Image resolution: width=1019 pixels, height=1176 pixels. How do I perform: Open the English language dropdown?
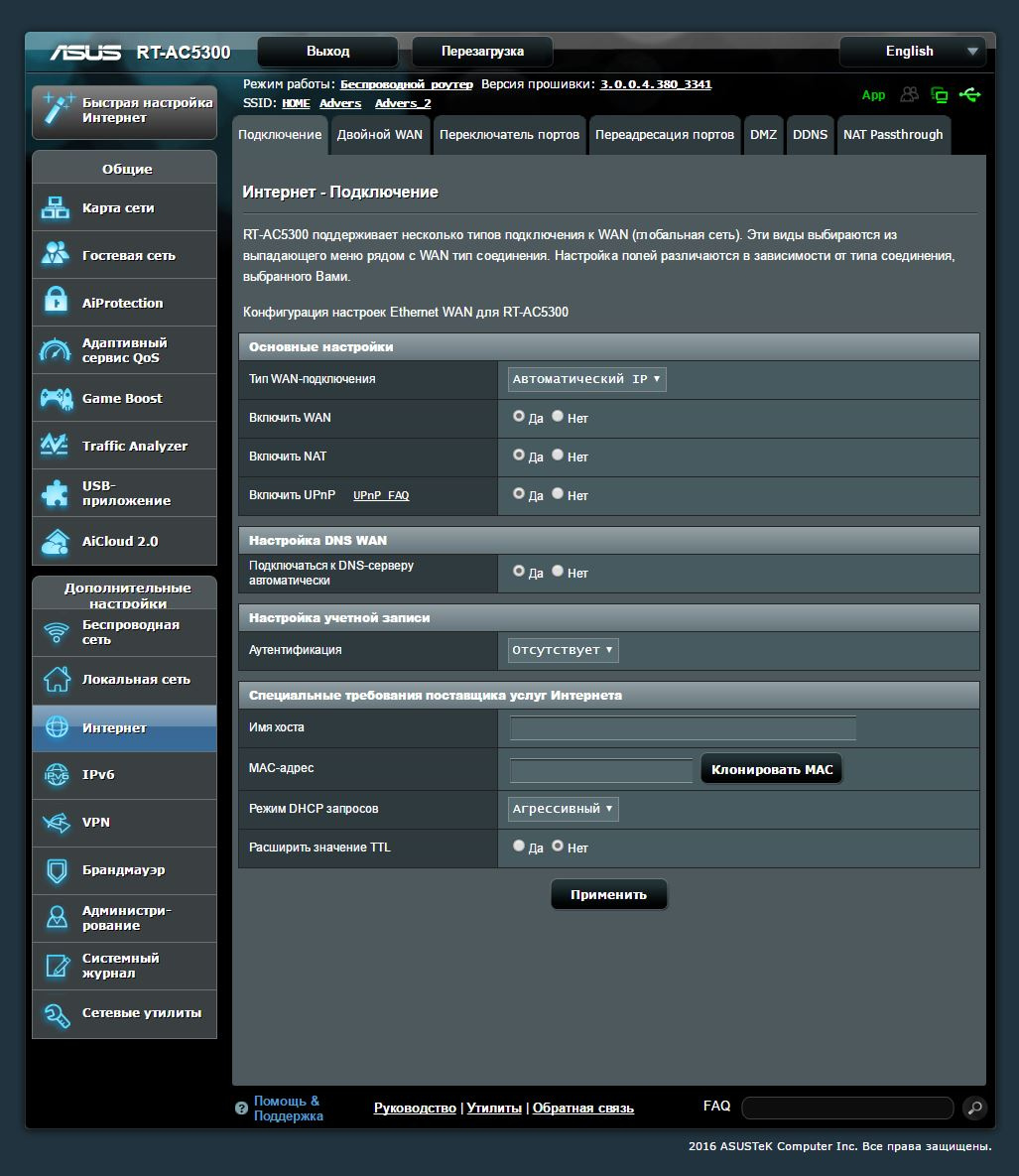913,52
